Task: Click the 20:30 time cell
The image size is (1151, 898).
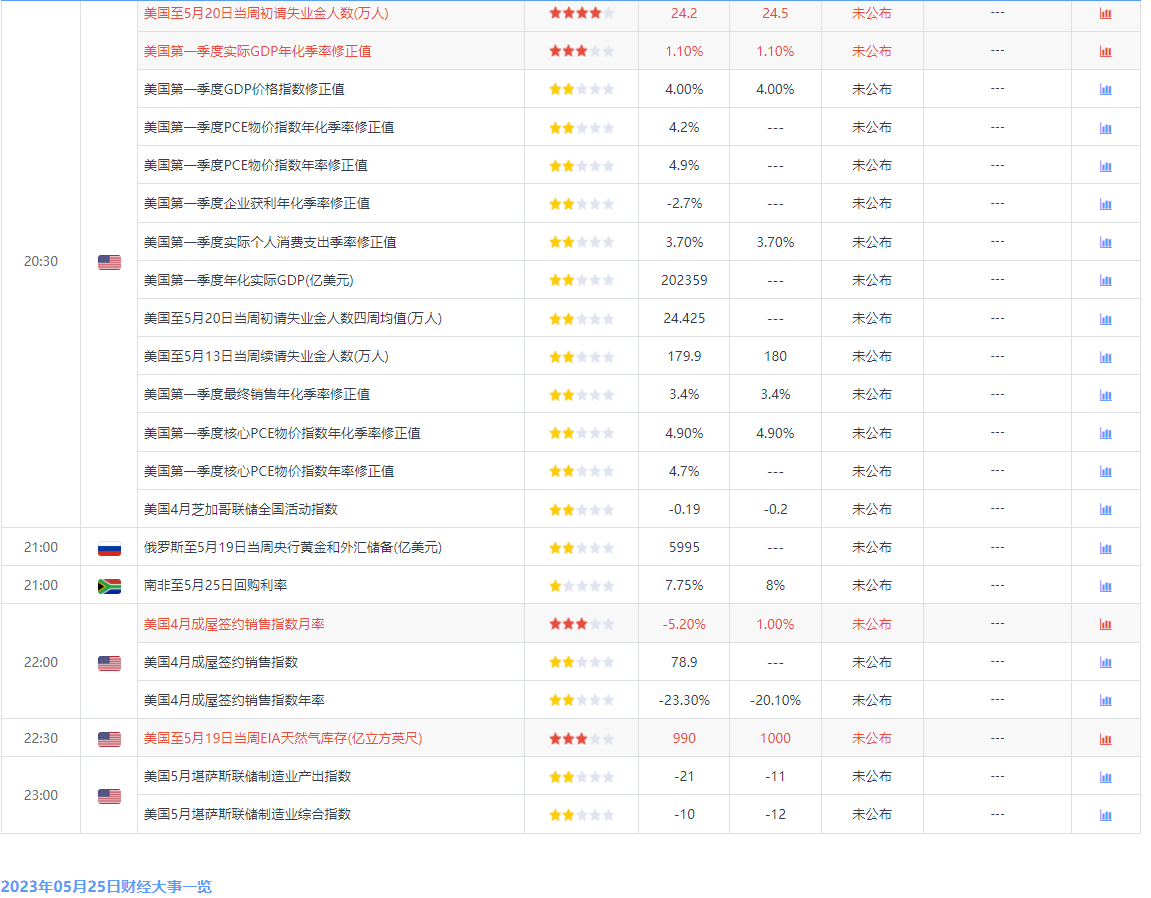Action: coord(40,261)
